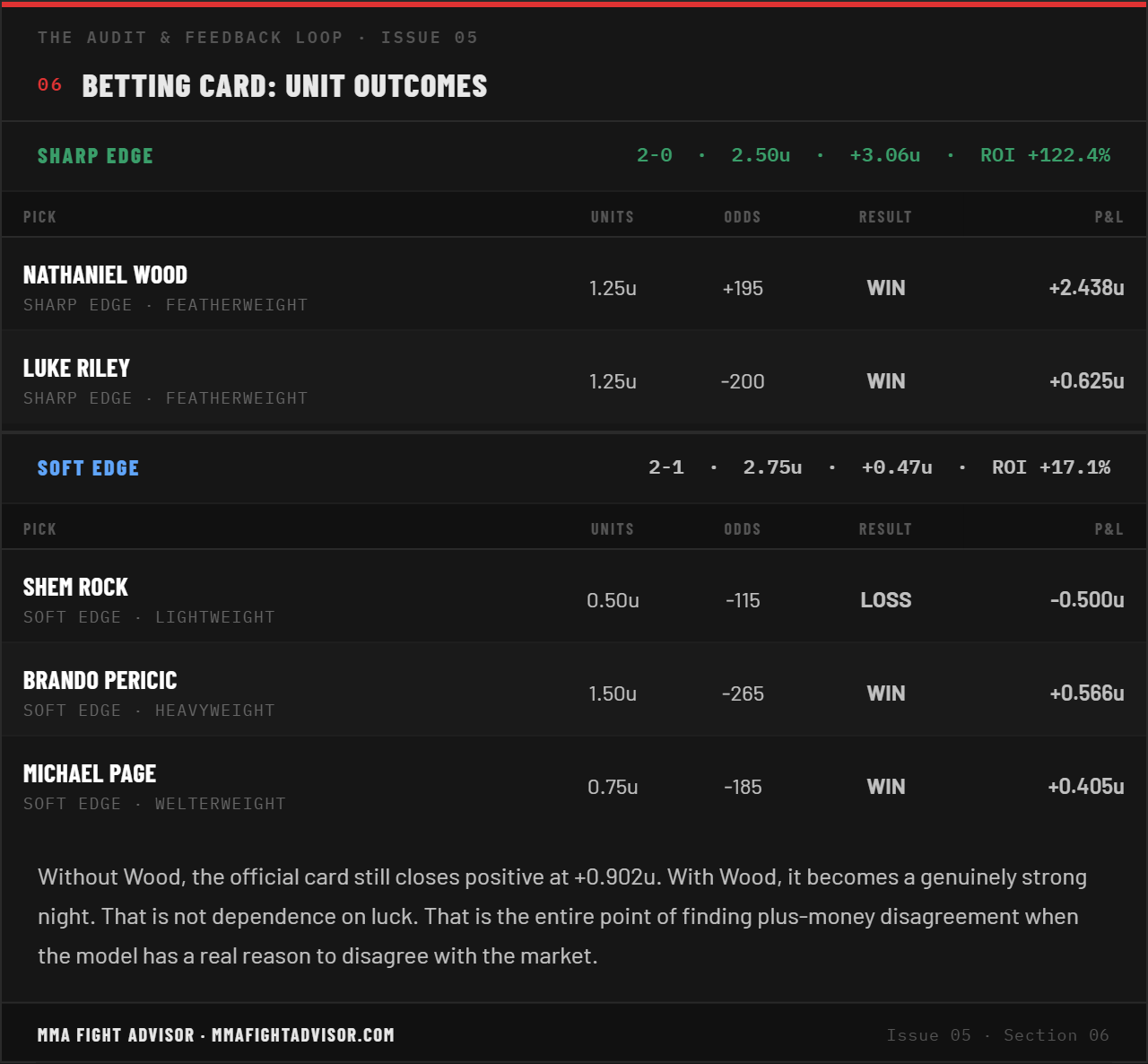1148x1064 pixels.
Task: Click the Luke Riley pick name
Action: (x=76, y=369)
